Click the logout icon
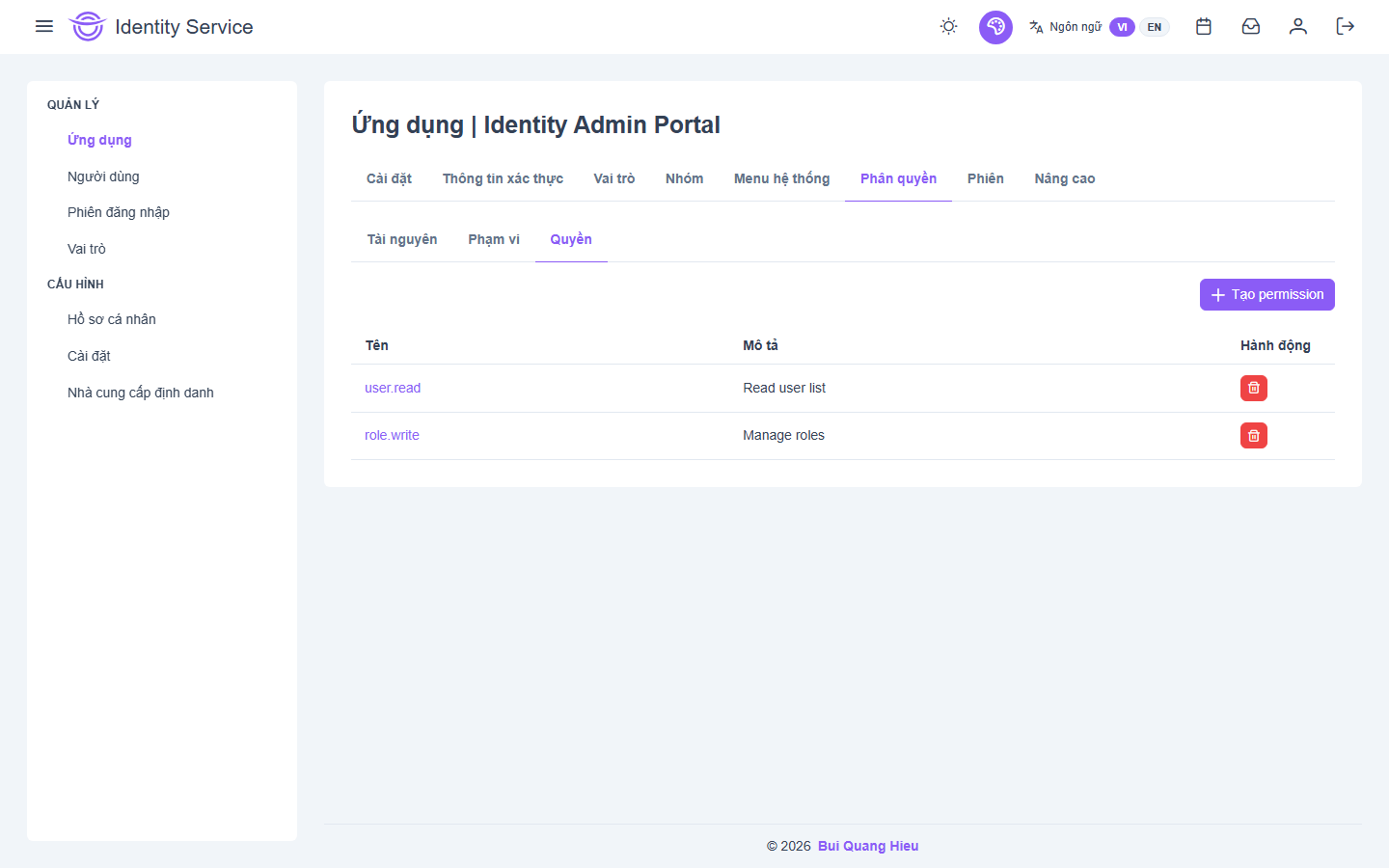This screenshot has height=868, width=1389. pyautogui.click(x=1345, y=26)
